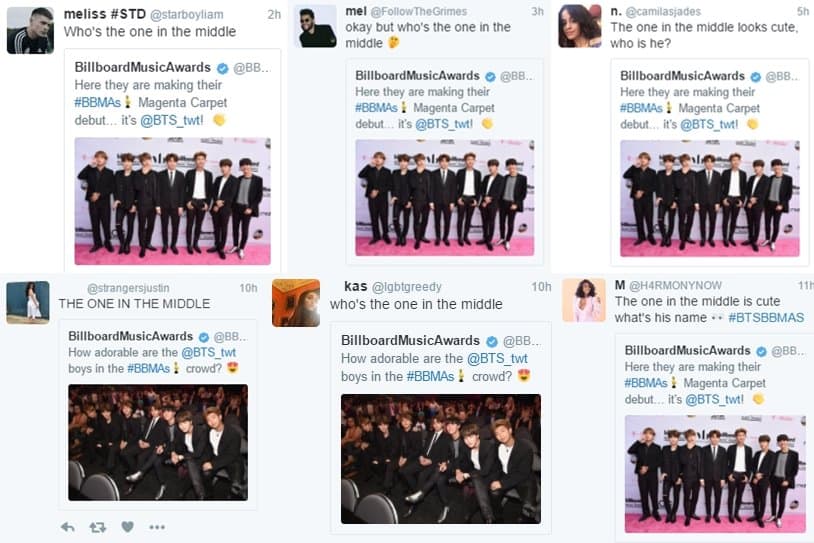The height and width of the screenshot is (543, 814).
Task: Open M @H4RMONYNOW profile avatar
Action: pos(584,300)
